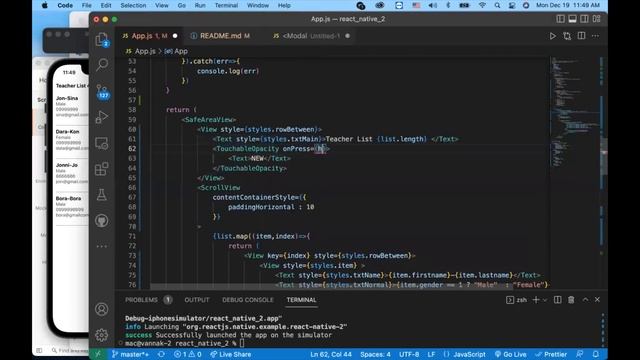This screenshot has width=640, height=360.
Task: Open the Manage gear icon
Action: [x=102, y=335]
